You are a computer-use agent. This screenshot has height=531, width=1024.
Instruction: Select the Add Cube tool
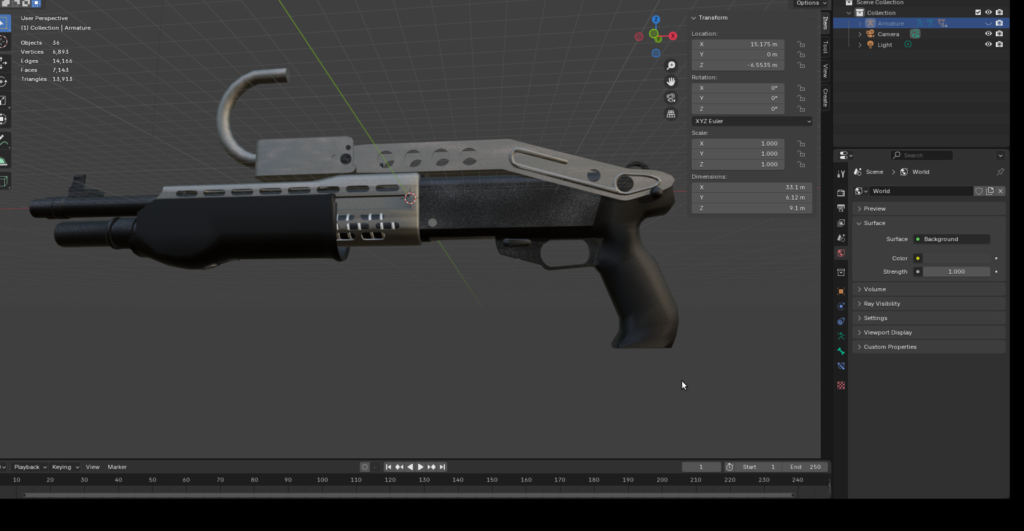point(4,182)
